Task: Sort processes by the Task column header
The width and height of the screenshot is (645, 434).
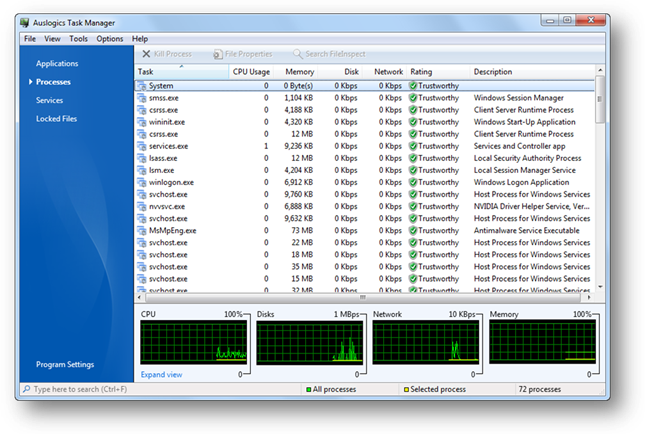Action: tap(180, 72)
